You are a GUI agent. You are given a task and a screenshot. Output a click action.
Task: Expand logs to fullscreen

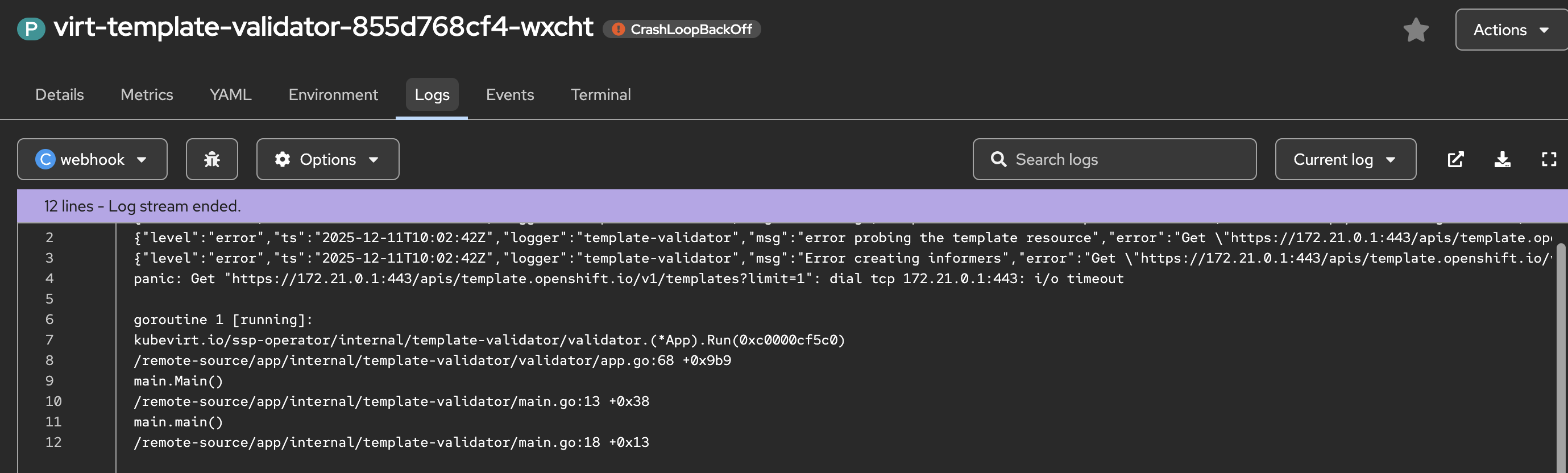(1549, 160)
